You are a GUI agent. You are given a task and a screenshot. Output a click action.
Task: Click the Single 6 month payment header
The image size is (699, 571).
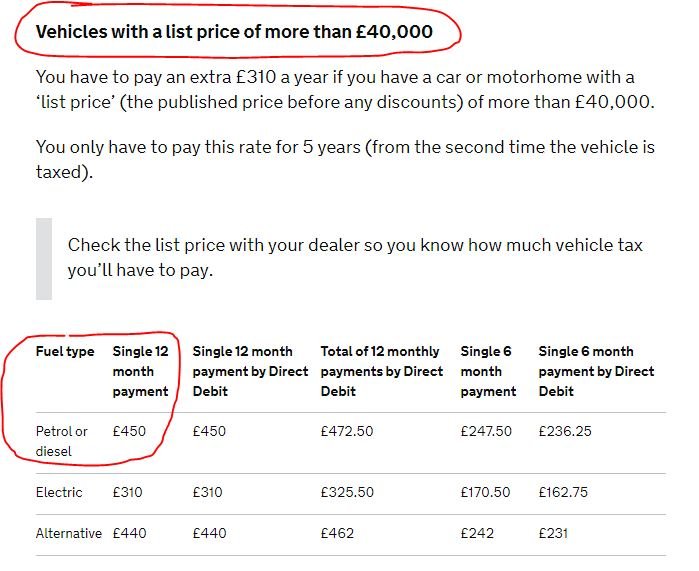488,371
